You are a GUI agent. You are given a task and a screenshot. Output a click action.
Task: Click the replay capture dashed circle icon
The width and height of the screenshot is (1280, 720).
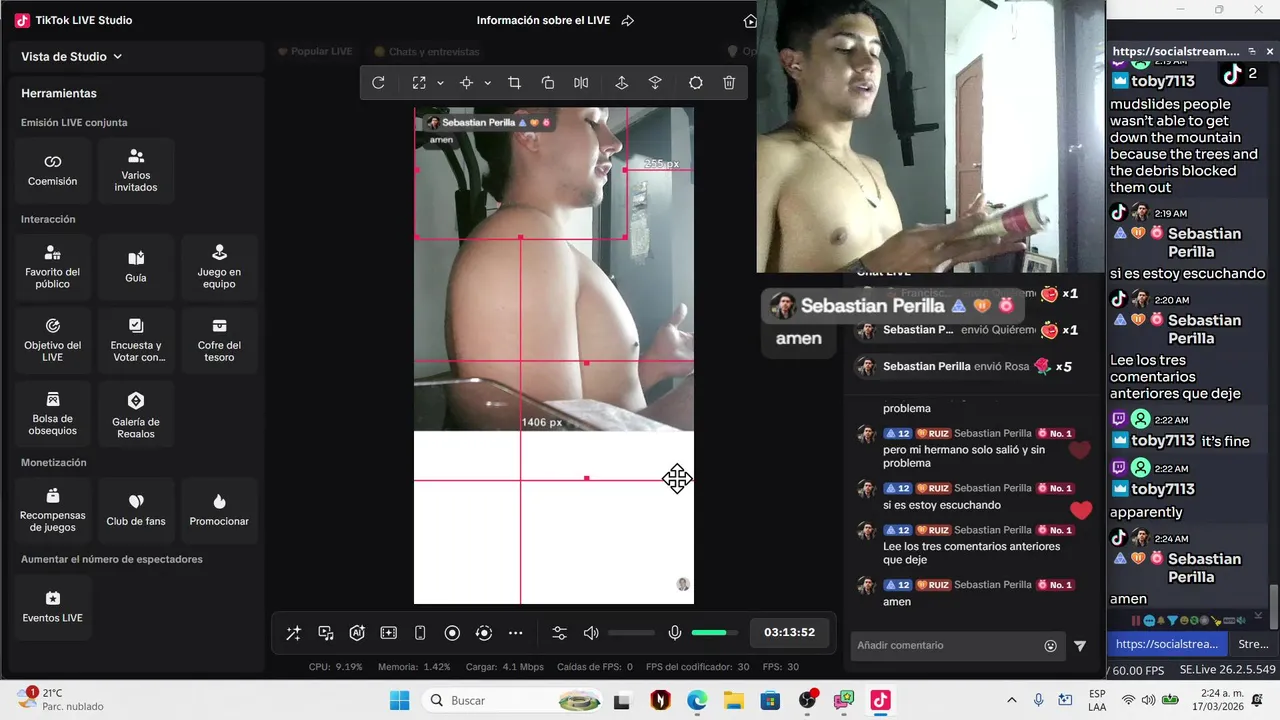pyautogui.click(x=484, y=633)
